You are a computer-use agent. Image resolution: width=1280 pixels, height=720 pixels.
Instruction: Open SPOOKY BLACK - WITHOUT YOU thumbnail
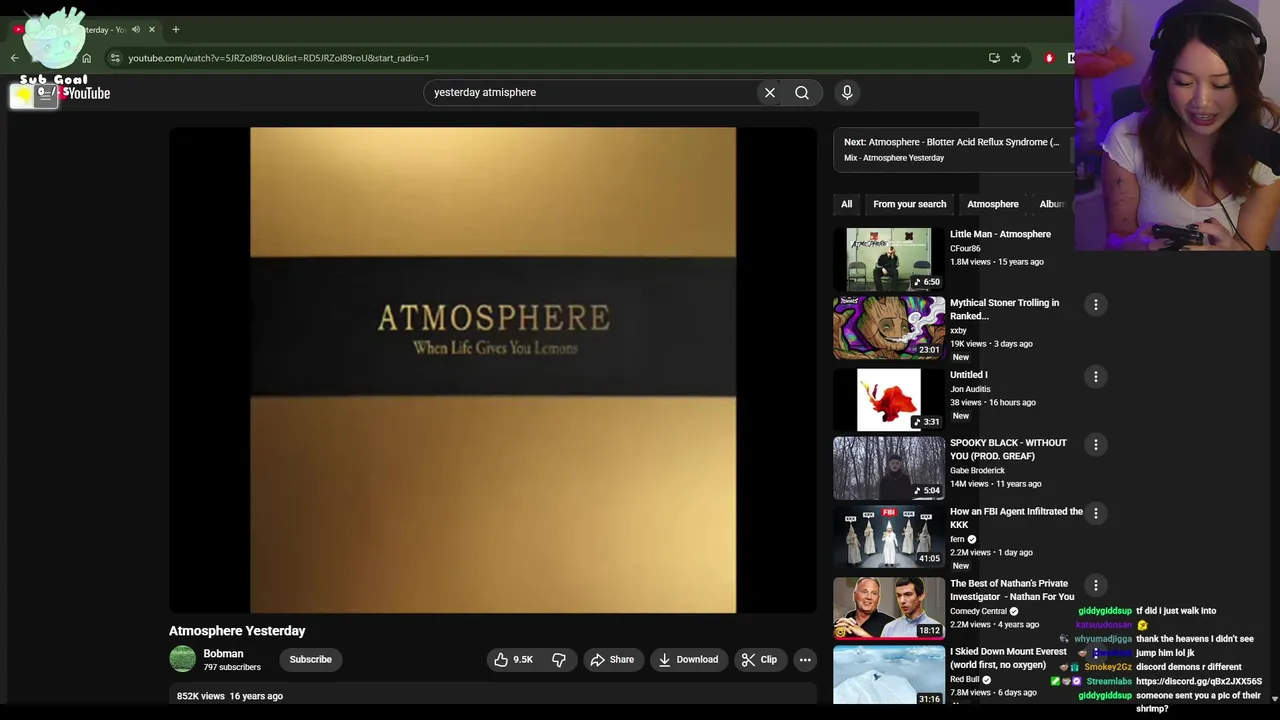[x=889, y=467]
